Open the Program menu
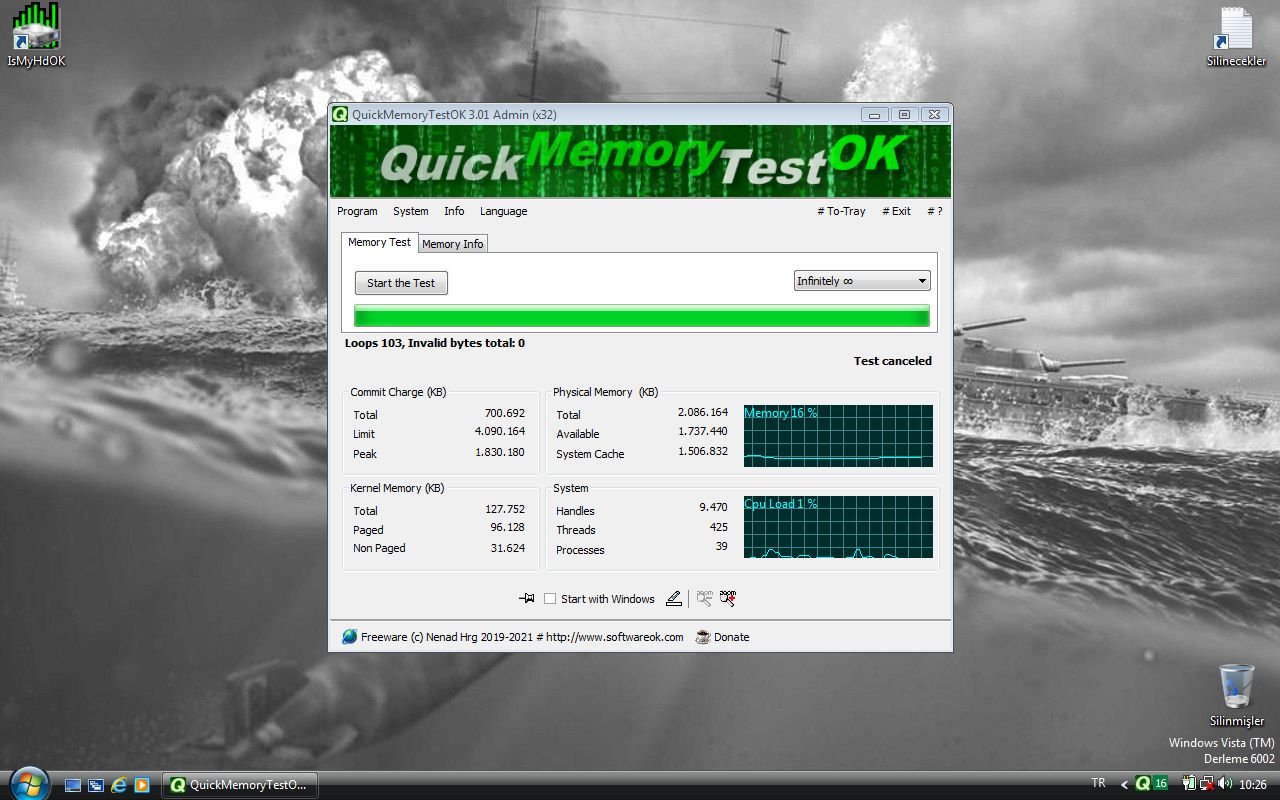The height and width of the screenshot is (800, 1280). [x=357, y=211]
